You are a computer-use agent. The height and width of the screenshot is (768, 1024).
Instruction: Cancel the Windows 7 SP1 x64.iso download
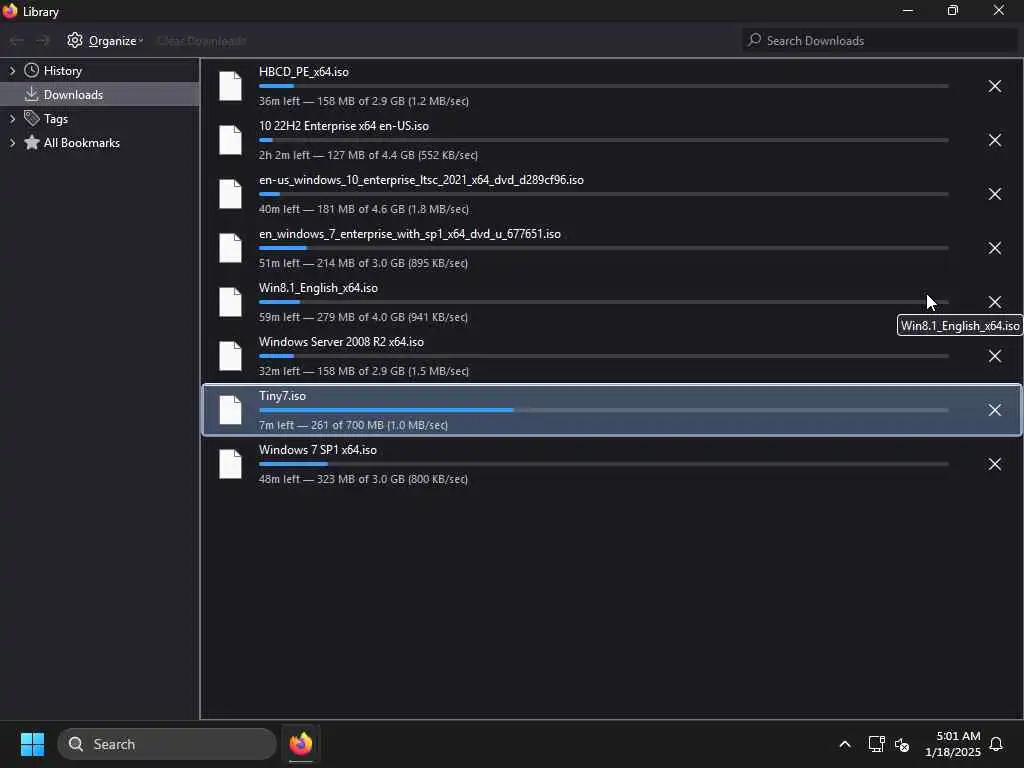click(x=994, y=464)
